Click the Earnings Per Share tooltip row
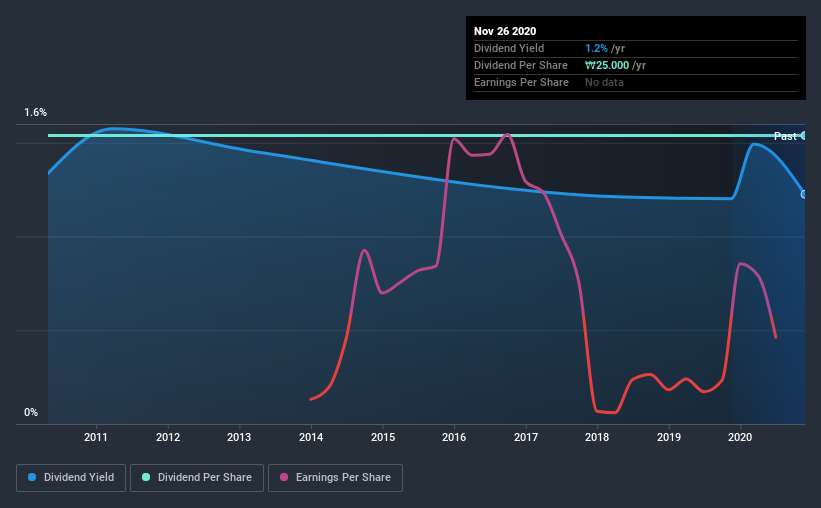The width and height of the screenshot is (821, 508). (x=636, y=82)
